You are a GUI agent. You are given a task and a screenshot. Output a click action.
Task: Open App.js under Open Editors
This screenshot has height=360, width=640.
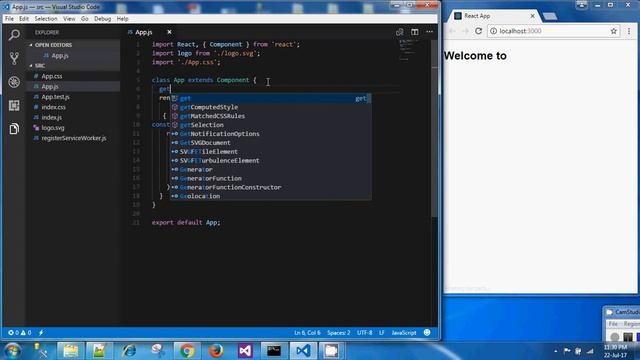click(60, 56)
